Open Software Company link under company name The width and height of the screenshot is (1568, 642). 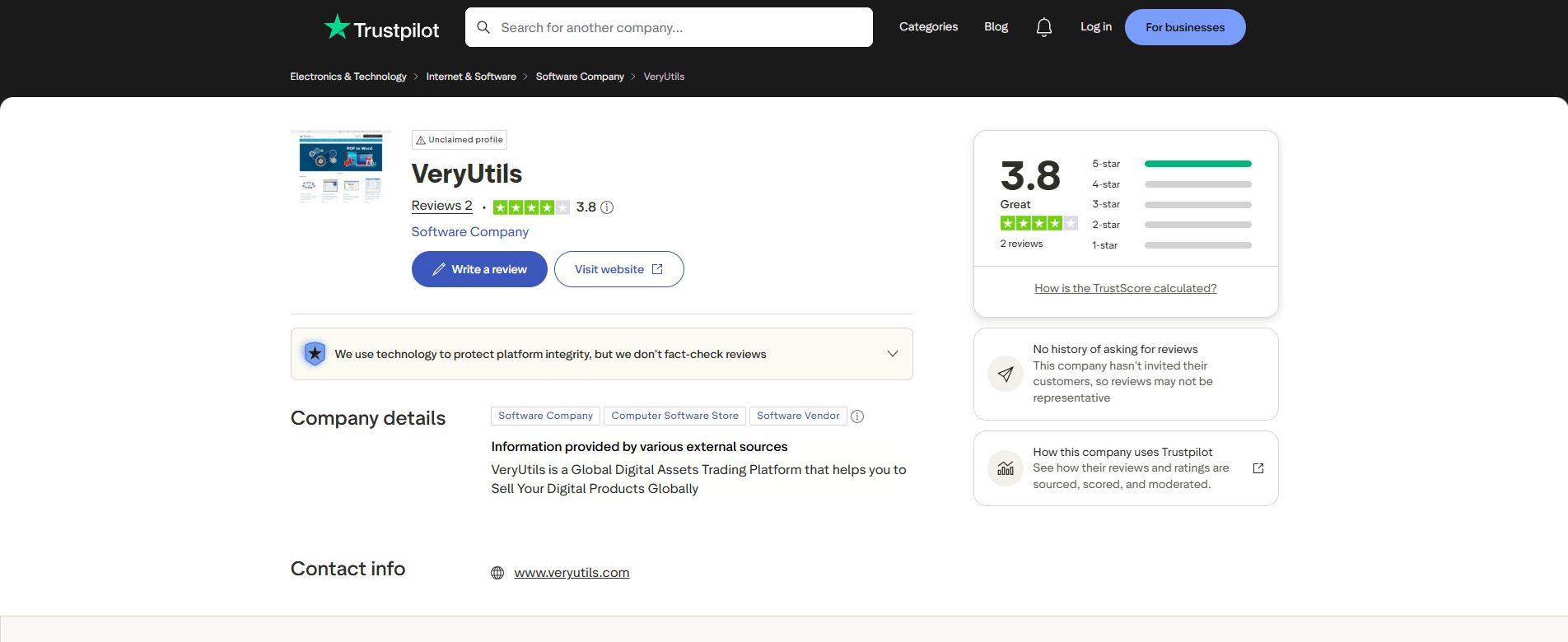click(470, 232)
